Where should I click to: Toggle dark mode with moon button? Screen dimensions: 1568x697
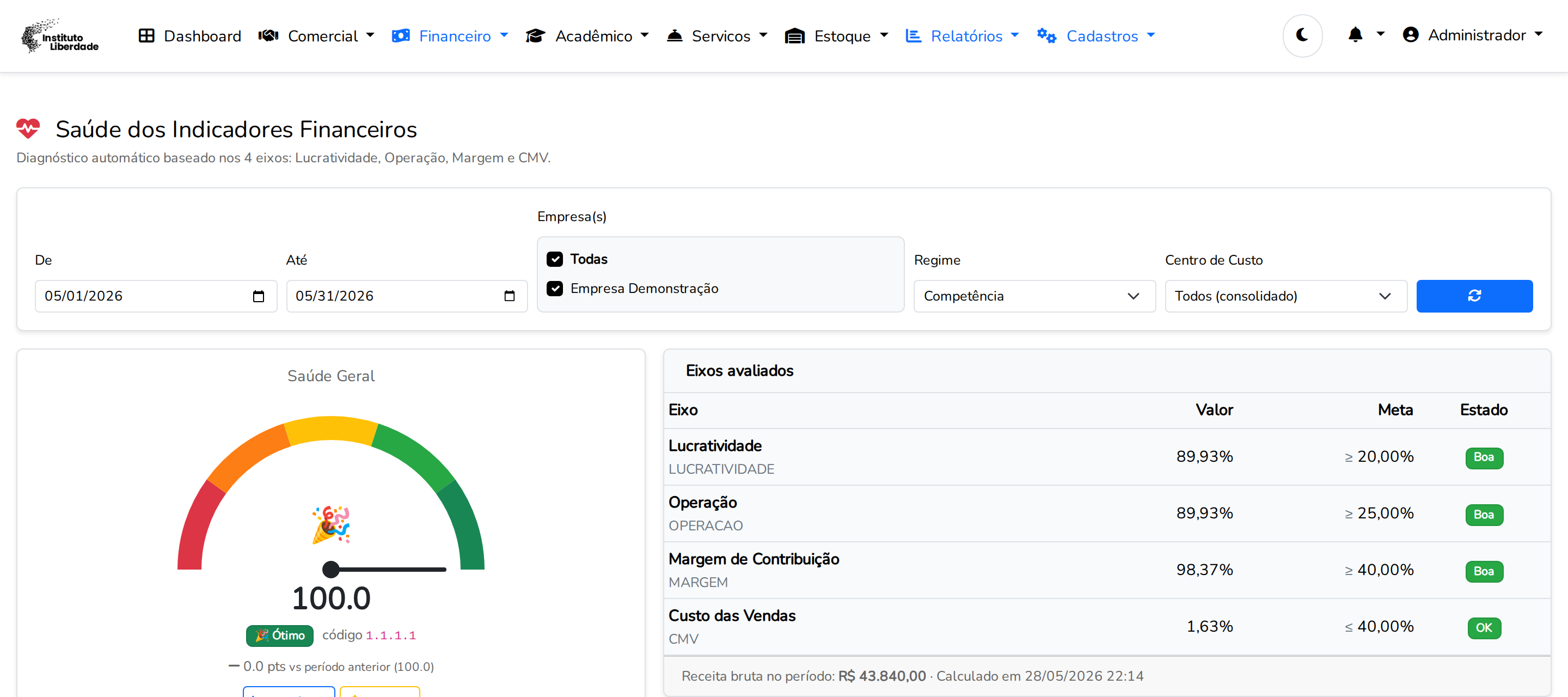click(1302, 35)
